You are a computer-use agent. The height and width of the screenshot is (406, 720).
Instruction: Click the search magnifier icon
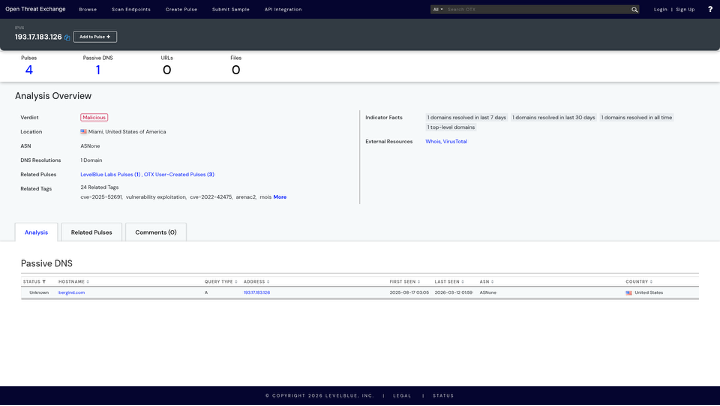(x=634, y=9)
